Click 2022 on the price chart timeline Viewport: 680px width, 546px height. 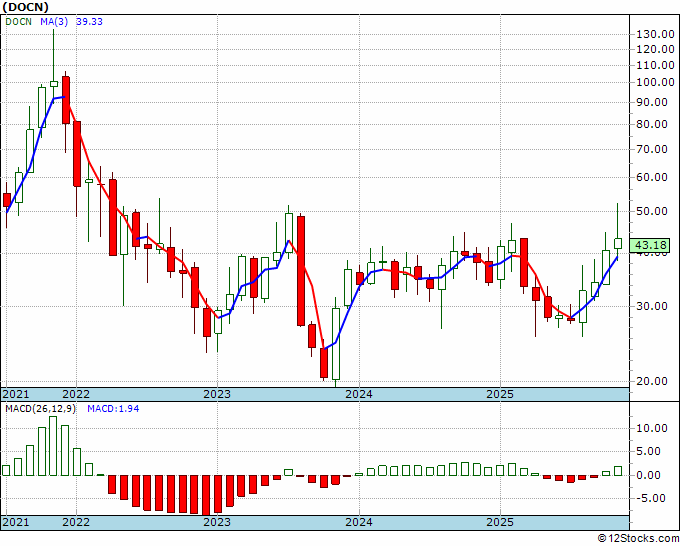click(75, 395)
